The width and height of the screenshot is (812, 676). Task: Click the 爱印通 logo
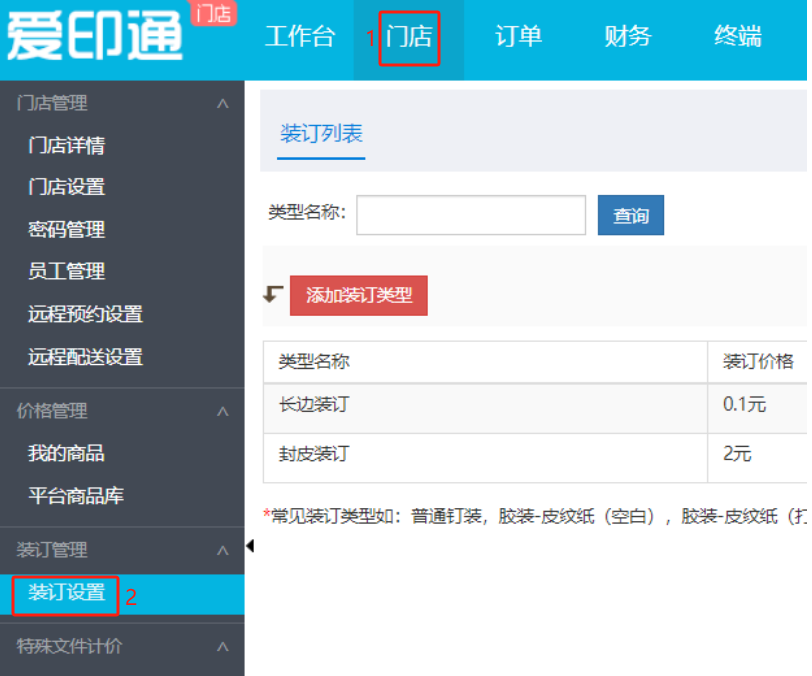pyautogui.click(x=95, y=38)
